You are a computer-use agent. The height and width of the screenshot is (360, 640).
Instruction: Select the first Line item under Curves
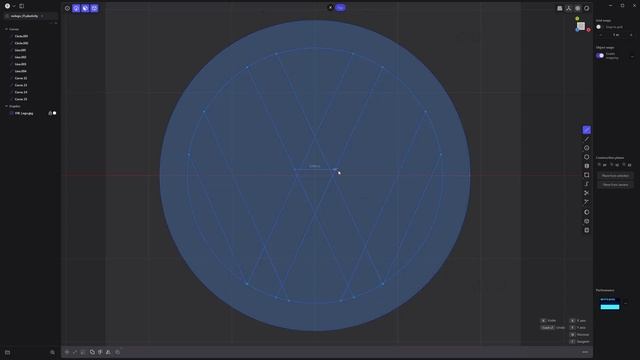pos(20,50)
